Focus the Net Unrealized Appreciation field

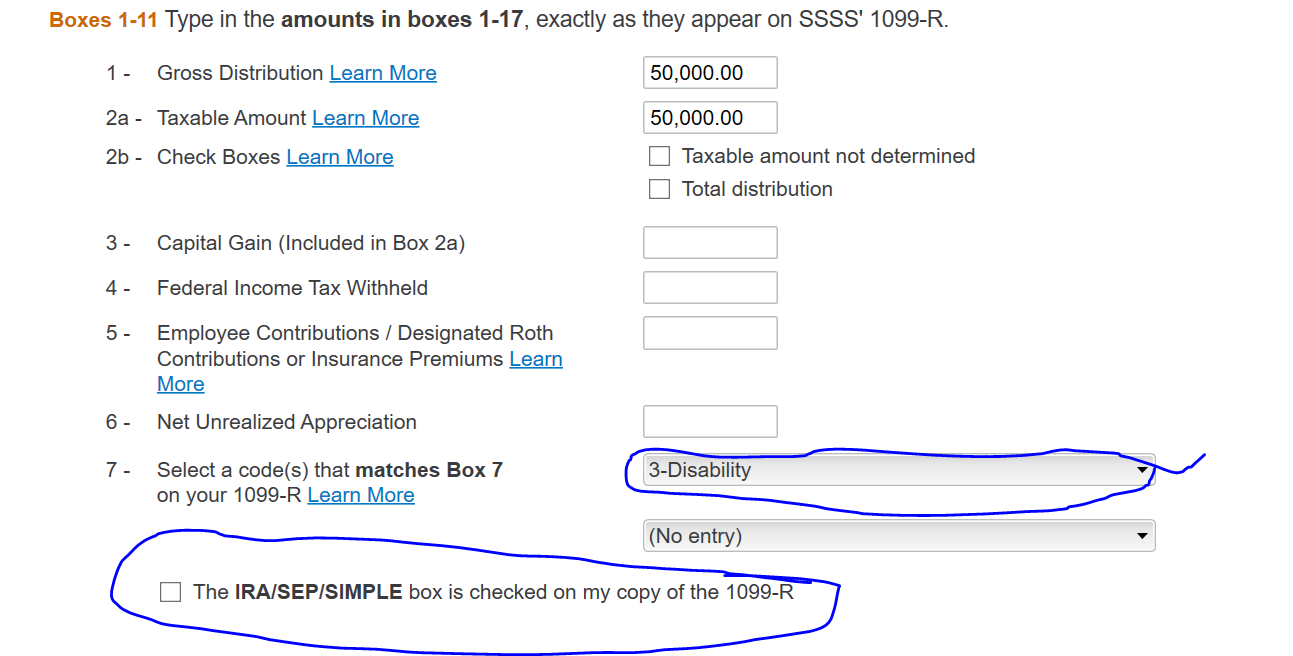tap(710, 422)
